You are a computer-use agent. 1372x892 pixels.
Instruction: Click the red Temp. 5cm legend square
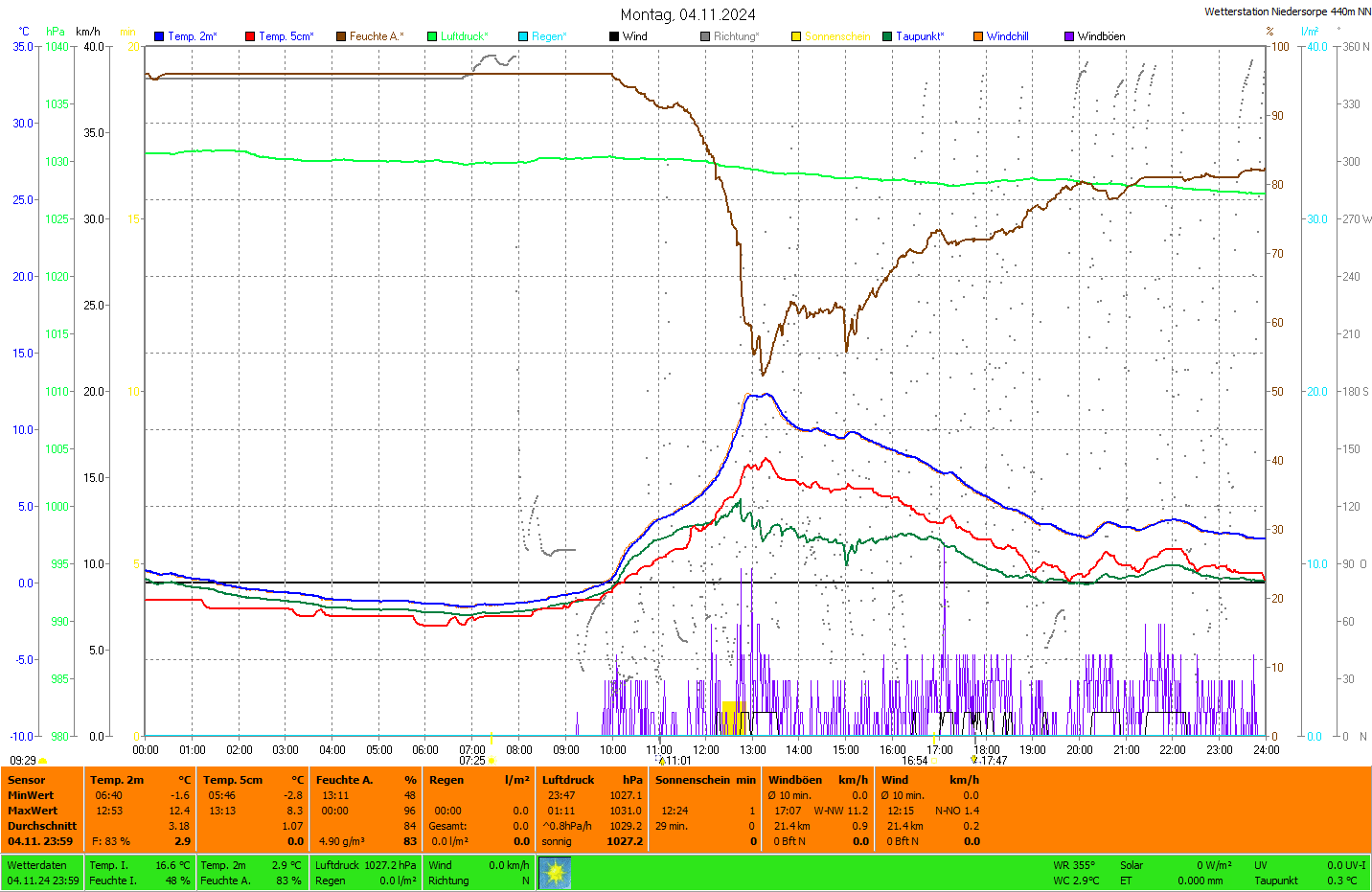click(250, 36)
